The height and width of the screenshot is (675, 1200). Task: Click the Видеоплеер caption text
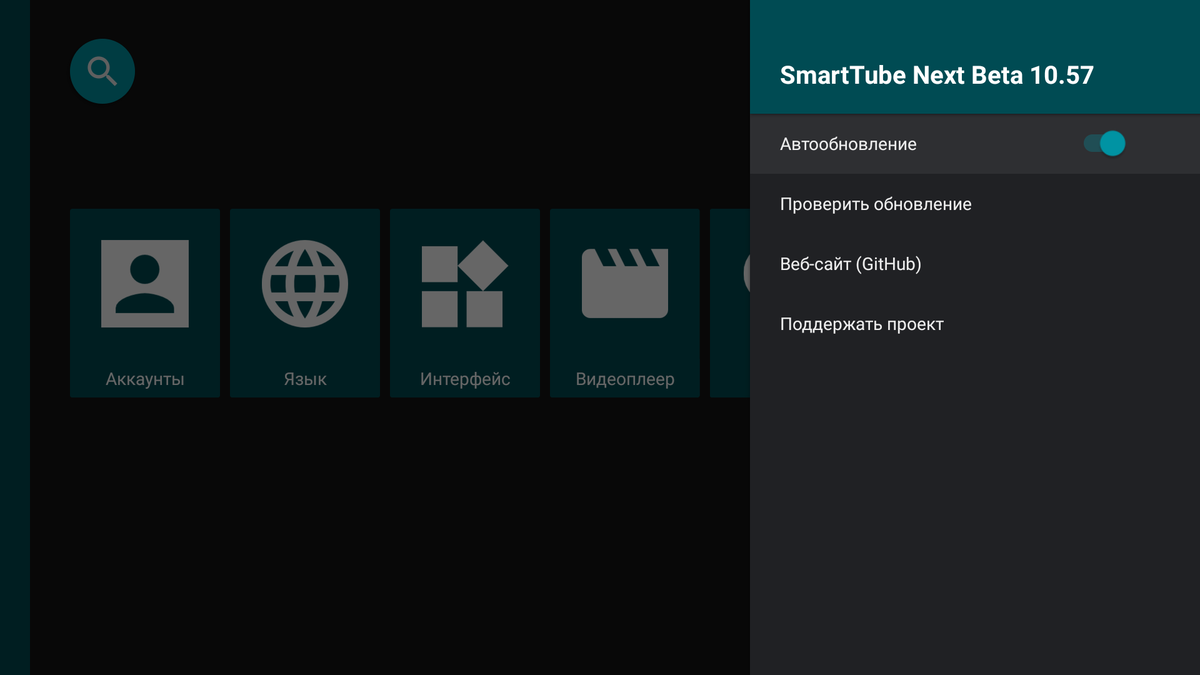pyautogui.click(x=625, y=379)
